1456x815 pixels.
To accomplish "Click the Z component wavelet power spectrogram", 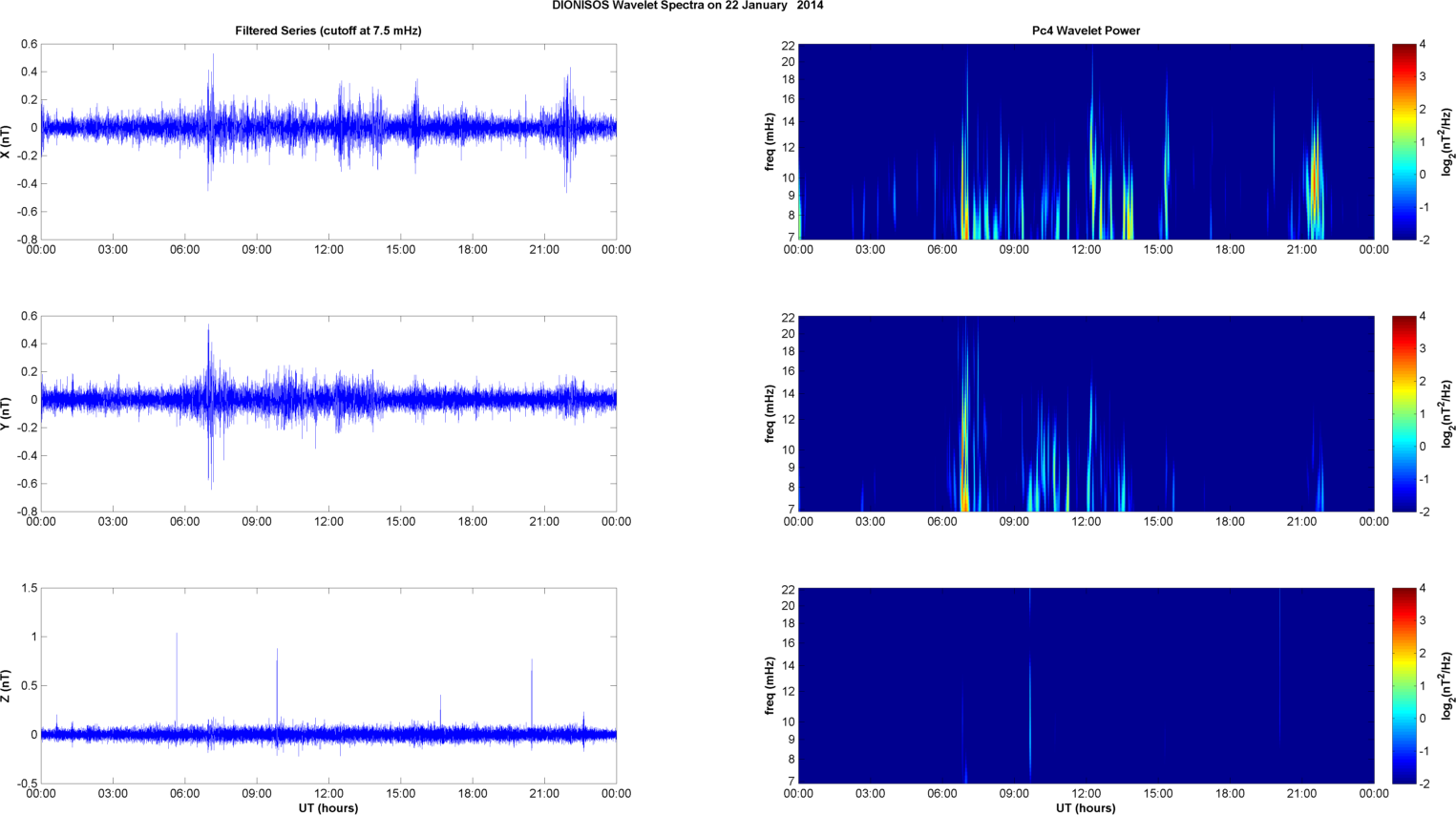I will click(x=1086, y=685).
